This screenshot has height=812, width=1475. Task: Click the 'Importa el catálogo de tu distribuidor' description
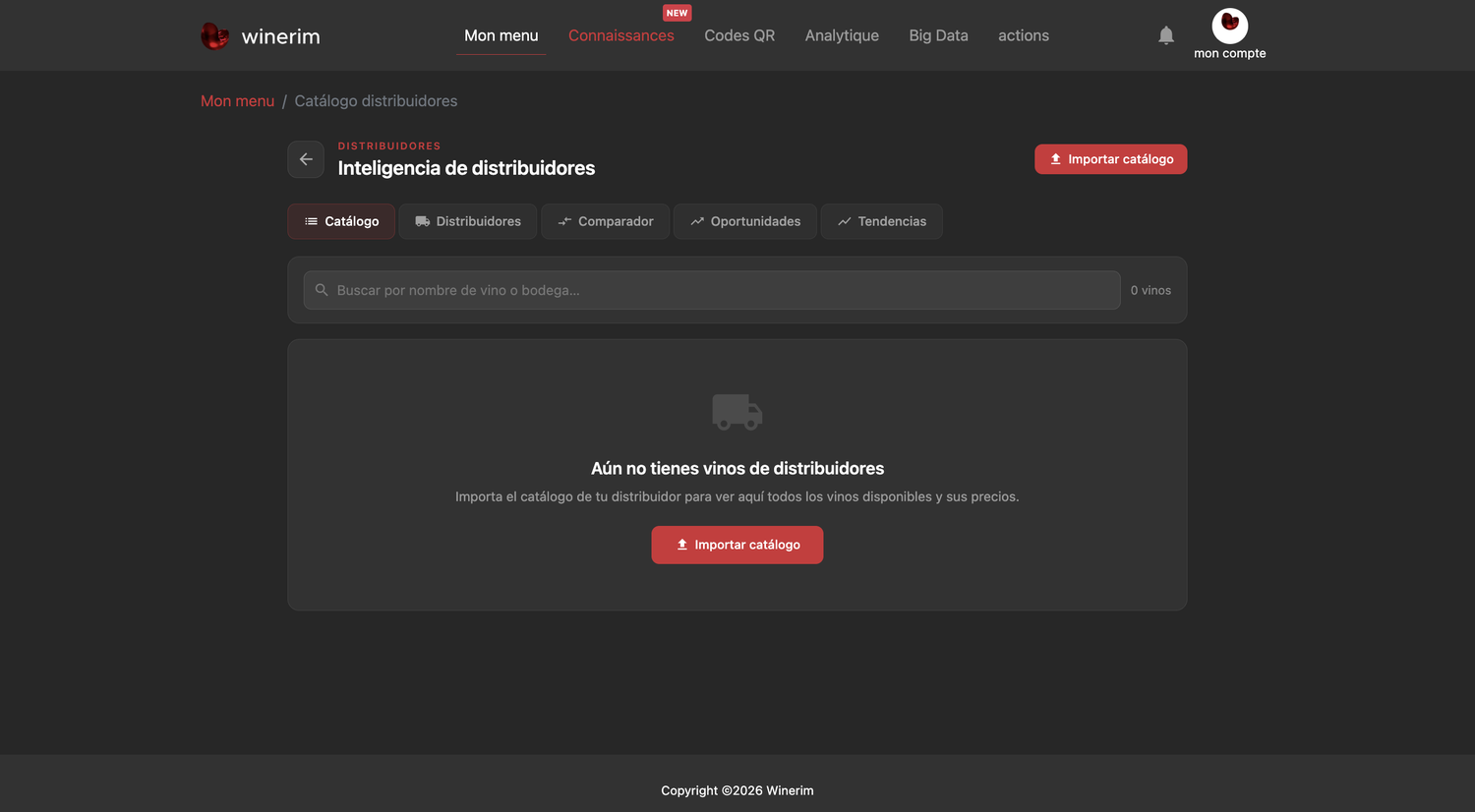tap(737, 496)
